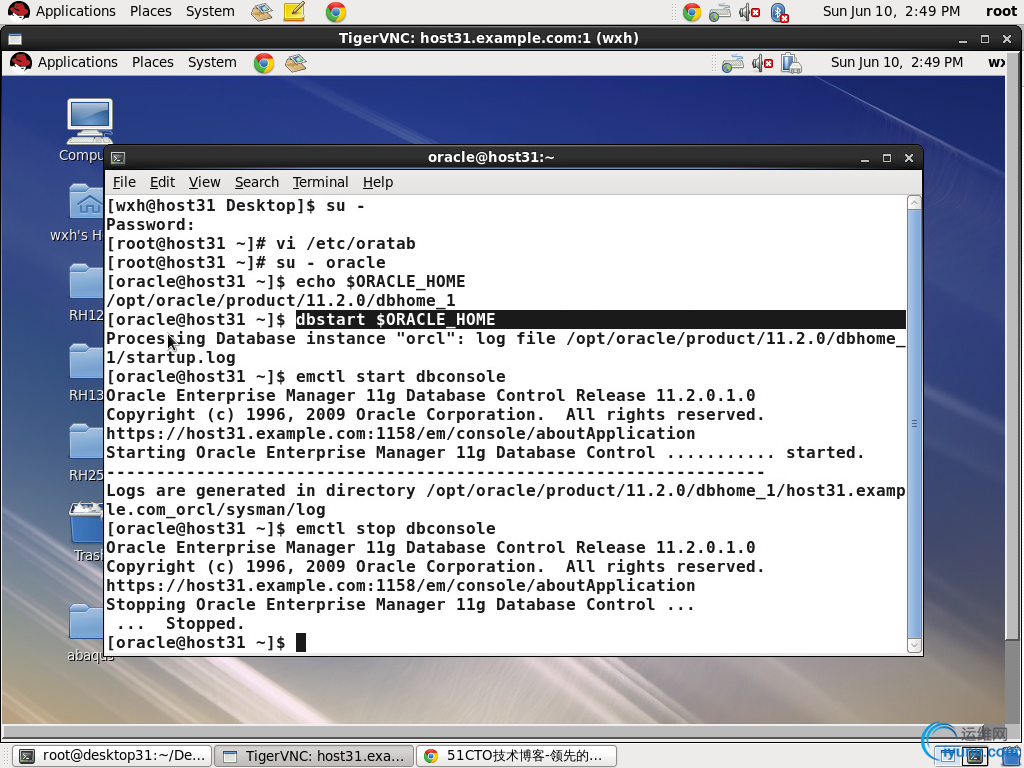Click 'vi /etc/oratab' command line
Viewport: 1024px width, 768px height.
[345, 244]
